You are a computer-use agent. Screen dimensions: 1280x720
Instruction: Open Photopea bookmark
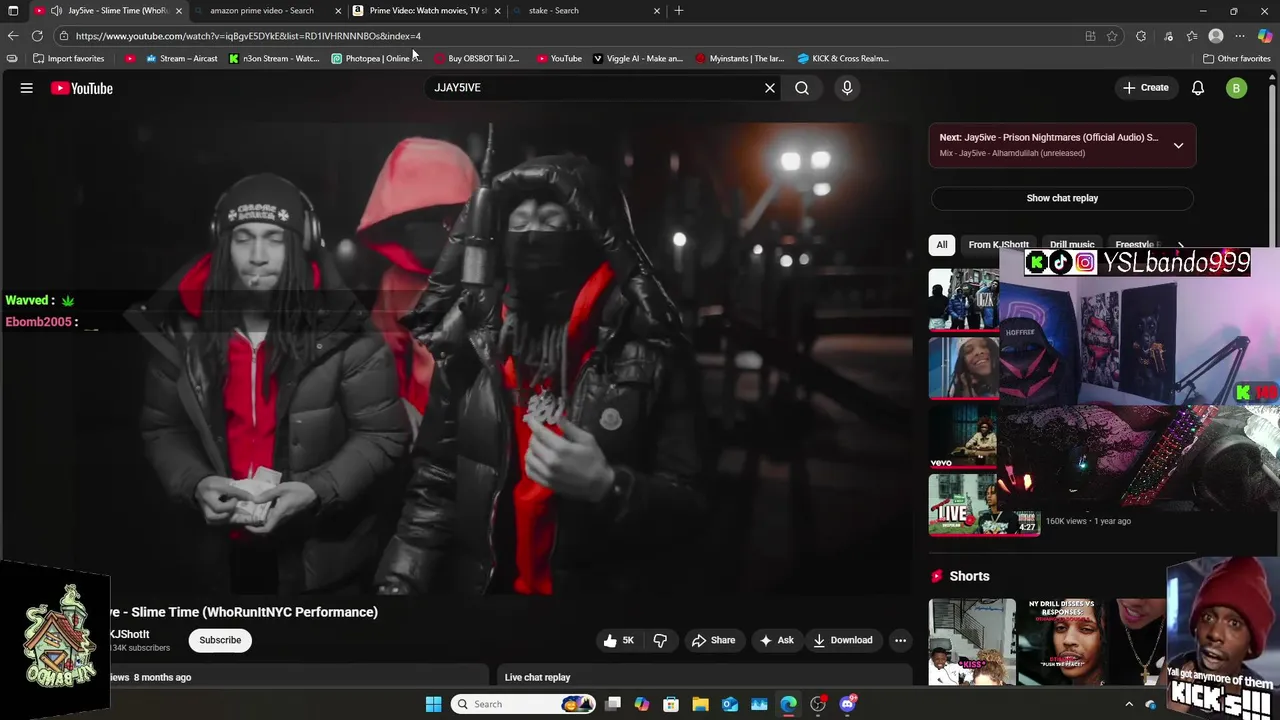[x=377, y=58]
